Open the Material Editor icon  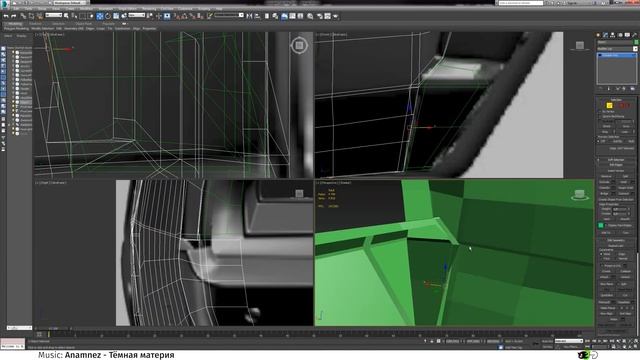point(310,16)
